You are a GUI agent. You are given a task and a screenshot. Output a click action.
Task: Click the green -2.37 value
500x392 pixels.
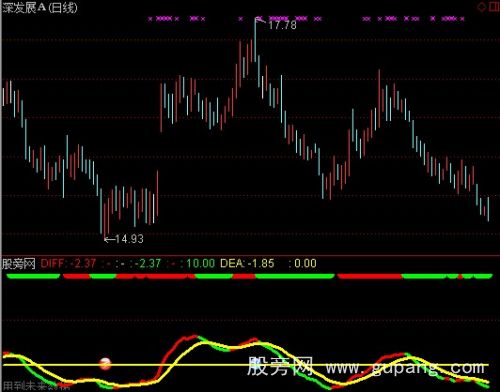148,264
